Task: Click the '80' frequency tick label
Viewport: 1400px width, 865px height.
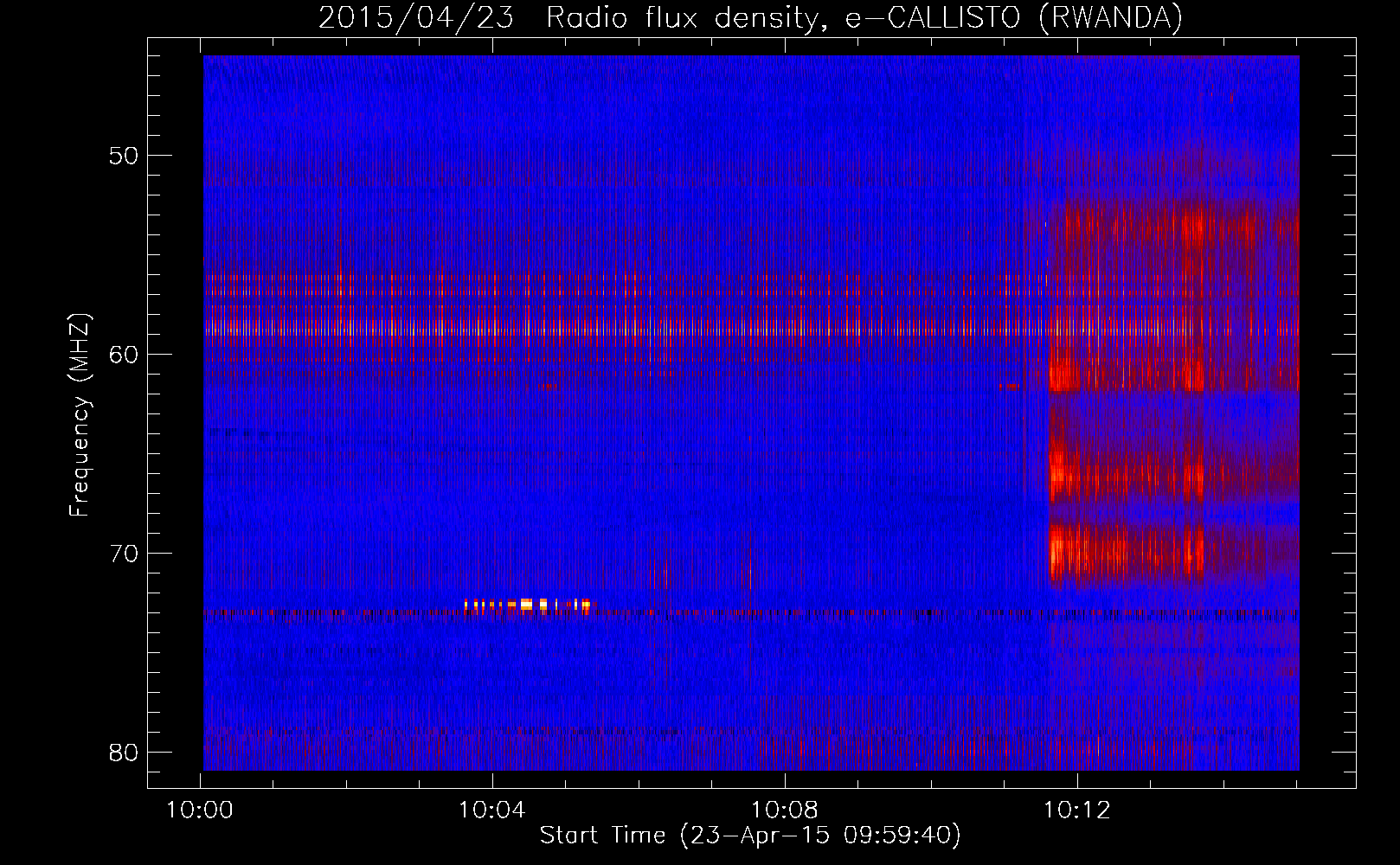Action: (x=125, y=753)
